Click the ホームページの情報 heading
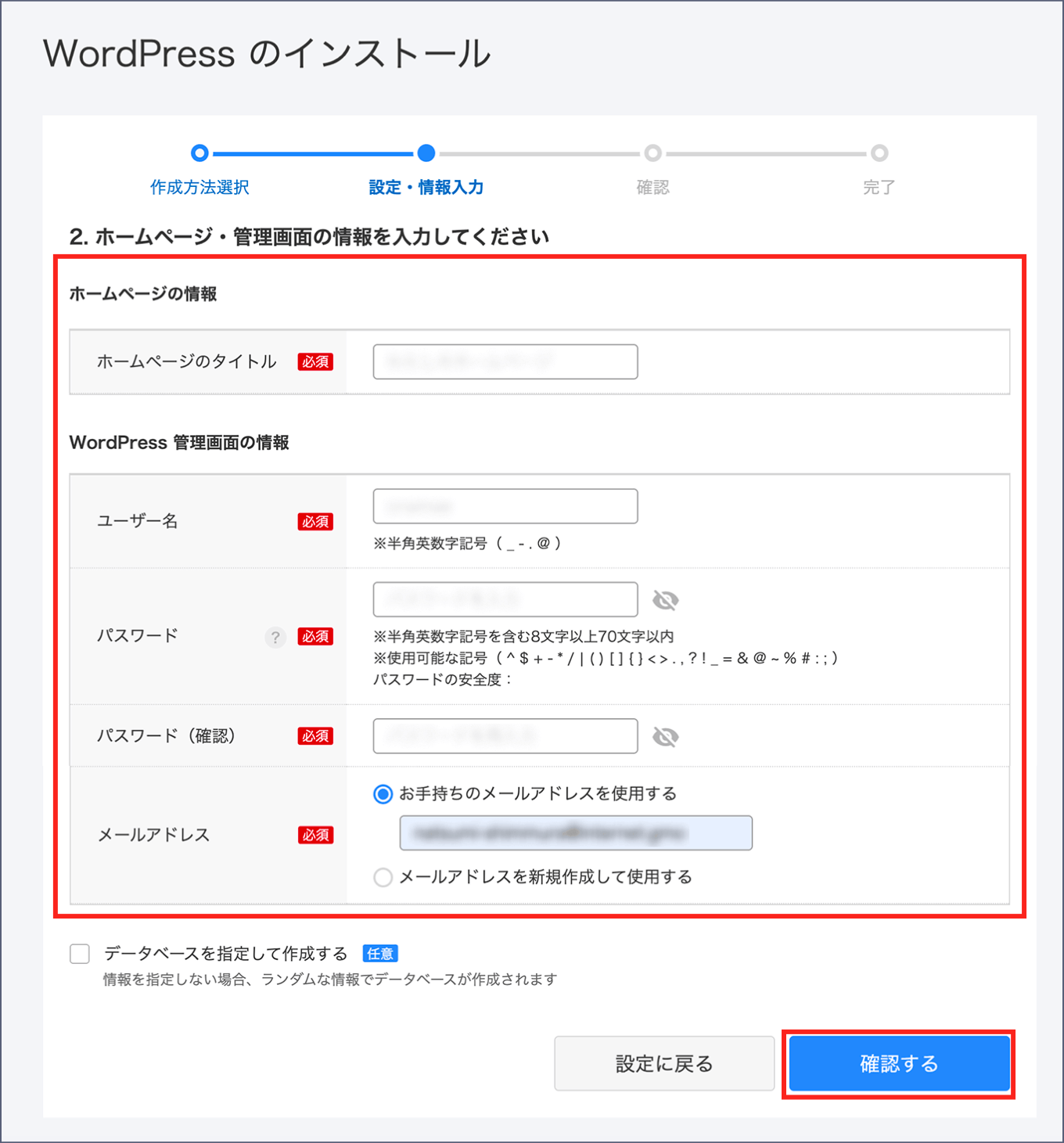The image size is (1064, 1143). point(143,293)
